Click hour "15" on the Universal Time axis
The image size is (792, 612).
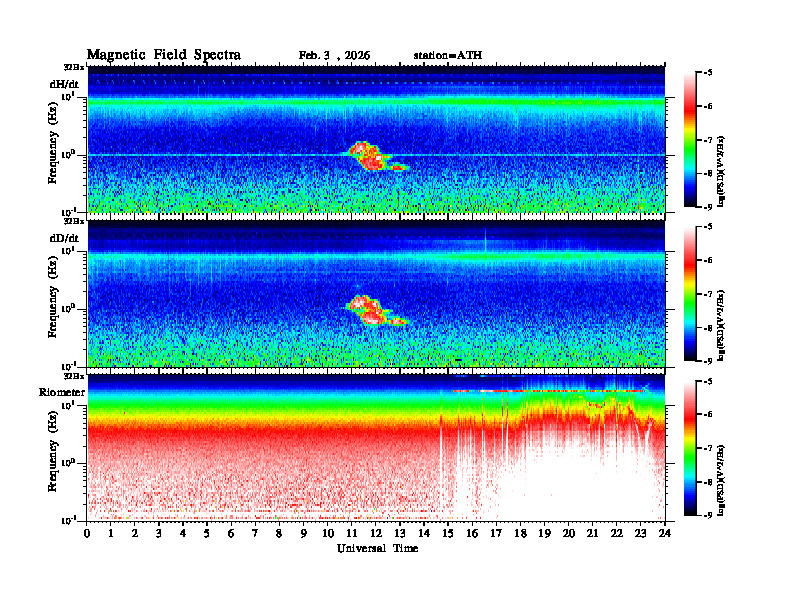coord(448,534)
